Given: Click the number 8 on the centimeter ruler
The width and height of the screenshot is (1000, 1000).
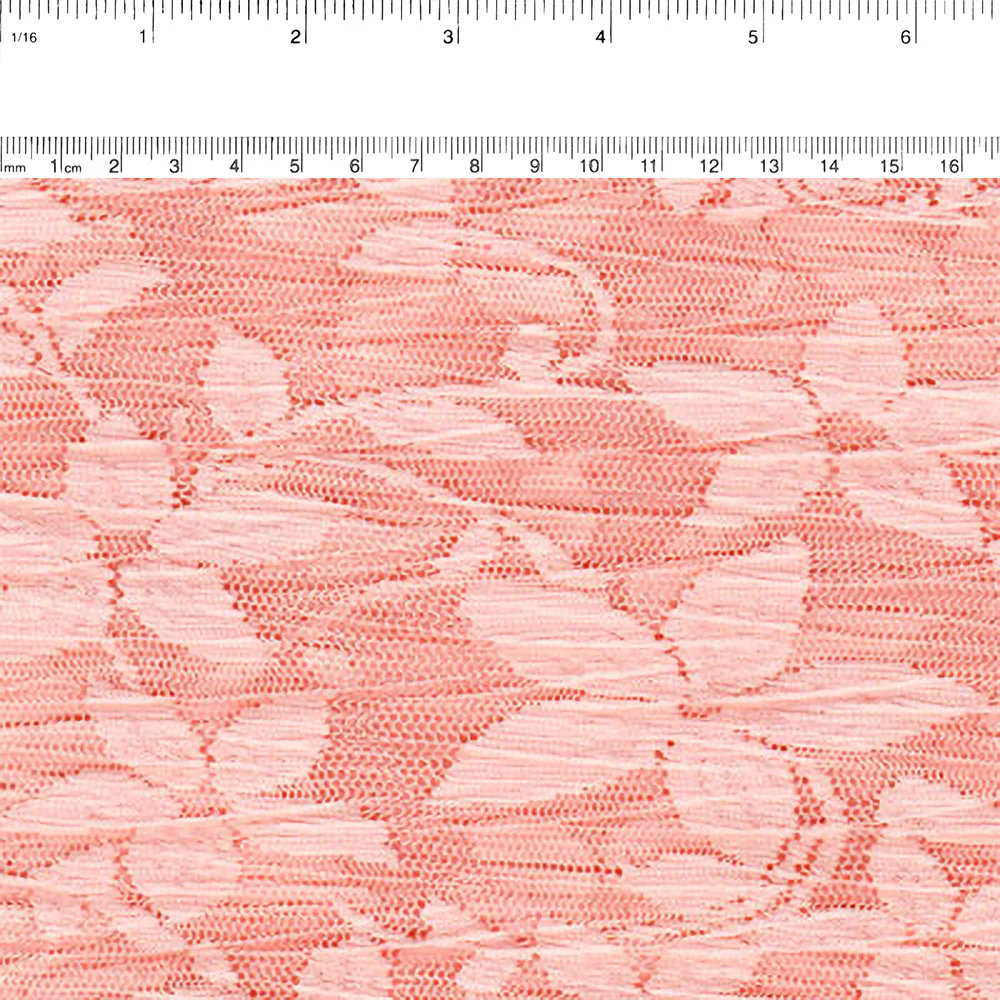Looking at the screenshot, I should click(474, 166).
